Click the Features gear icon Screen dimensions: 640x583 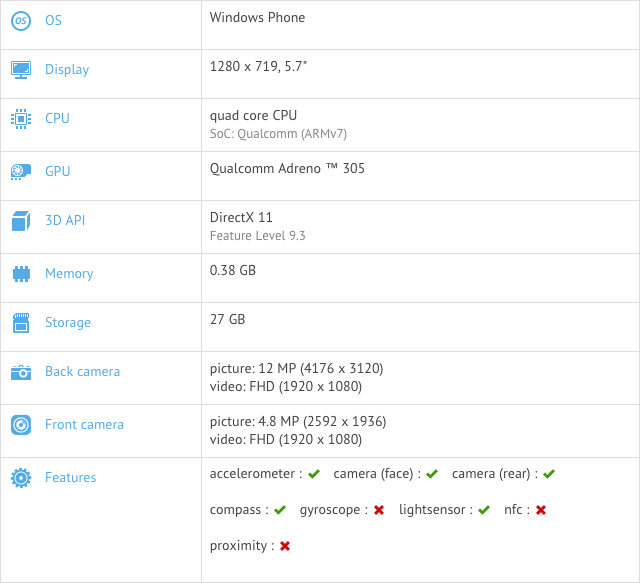point(21,478)
